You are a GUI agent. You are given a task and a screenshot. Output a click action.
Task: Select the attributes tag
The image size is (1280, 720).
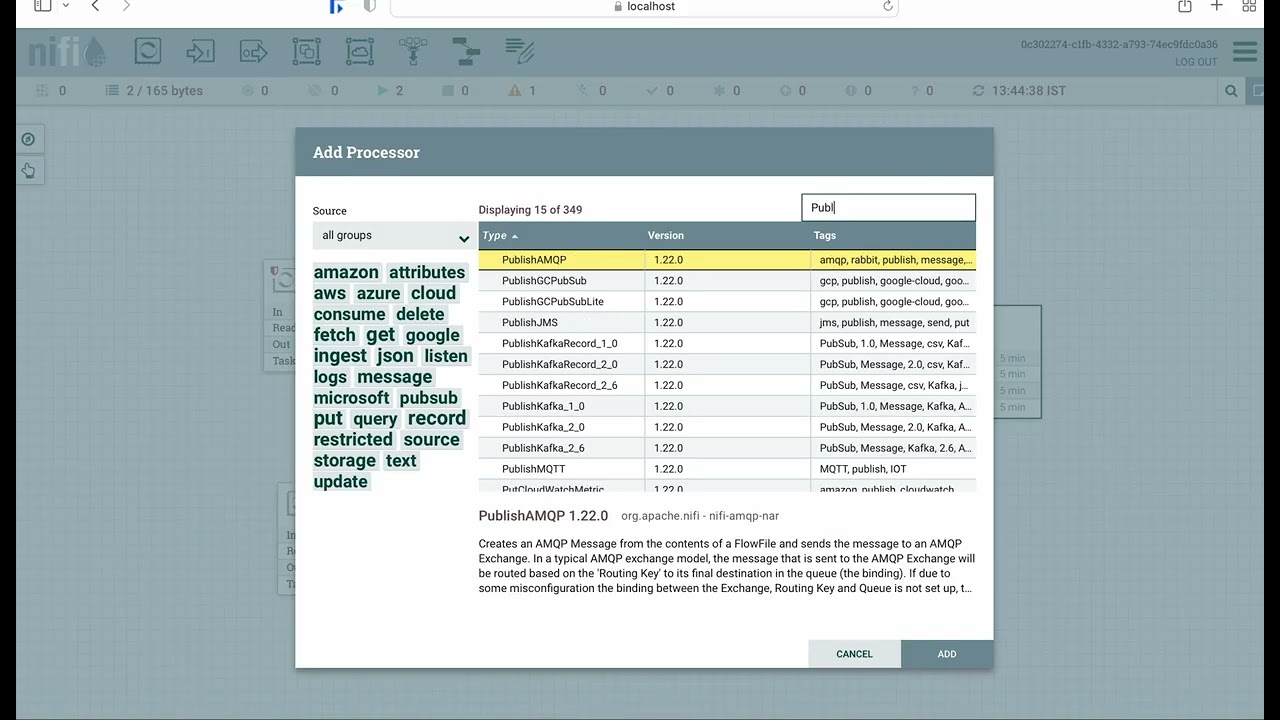click(427, 272)
